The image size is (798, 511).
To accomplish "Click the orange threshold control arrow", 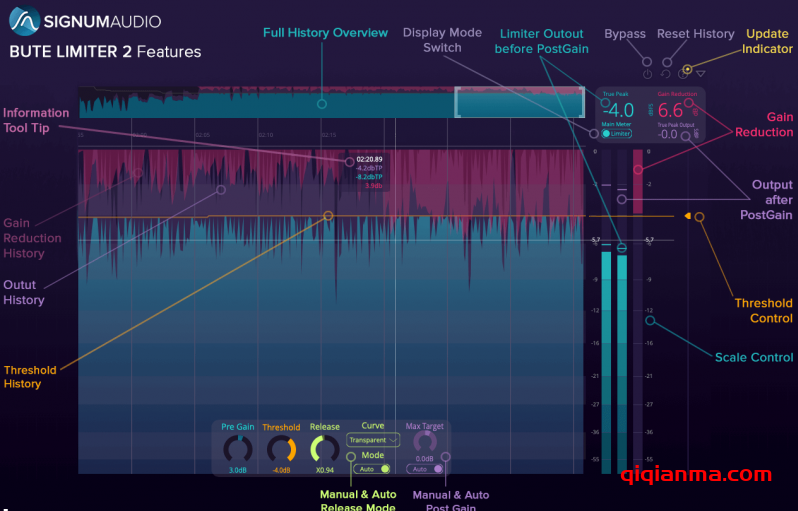I will click(686, 216).
